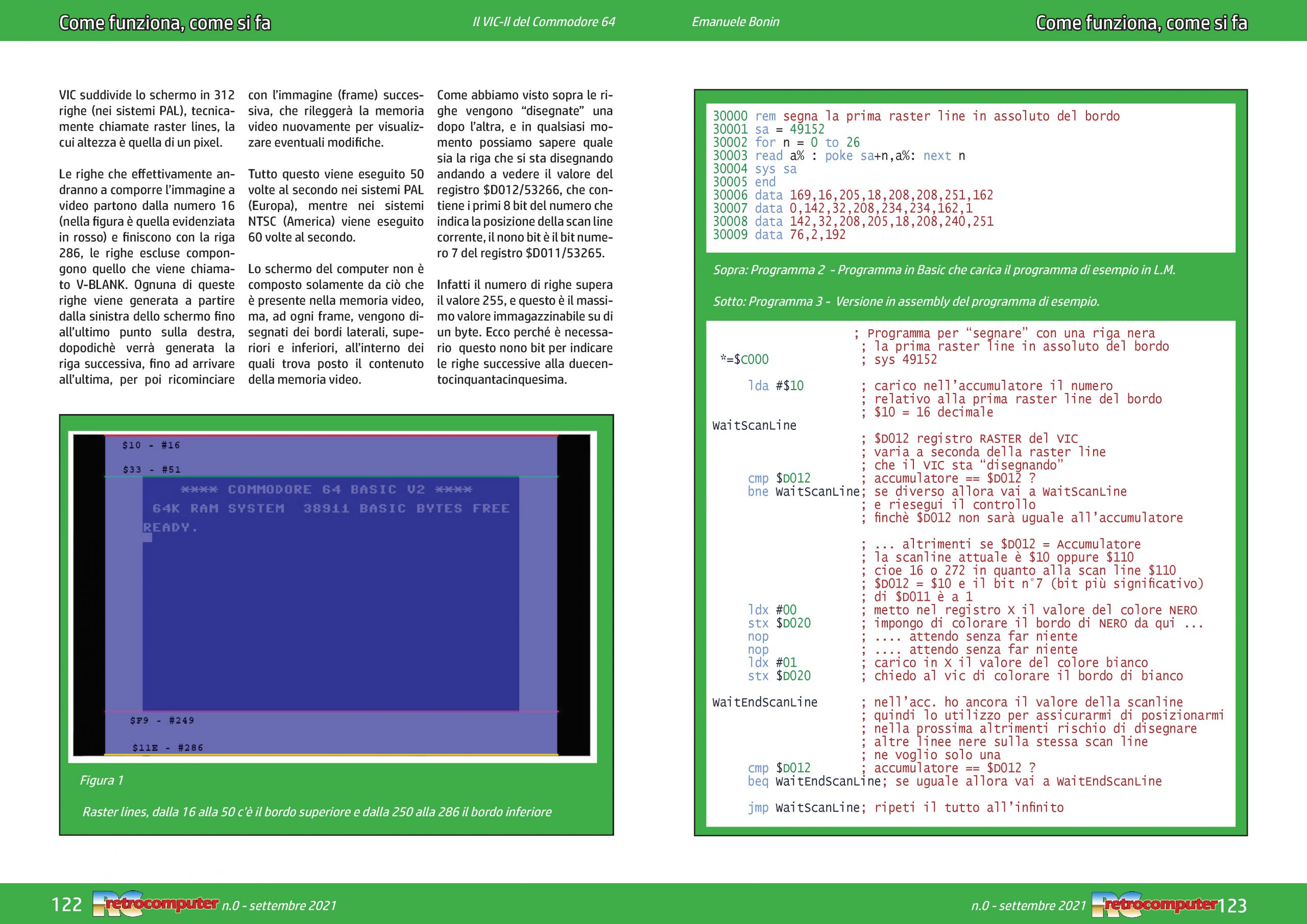The width and height of the screenshot is (1307, 924).
Task: Click comment "; carico in X il valore del colore bianco"
Action: click(1004, 663)
